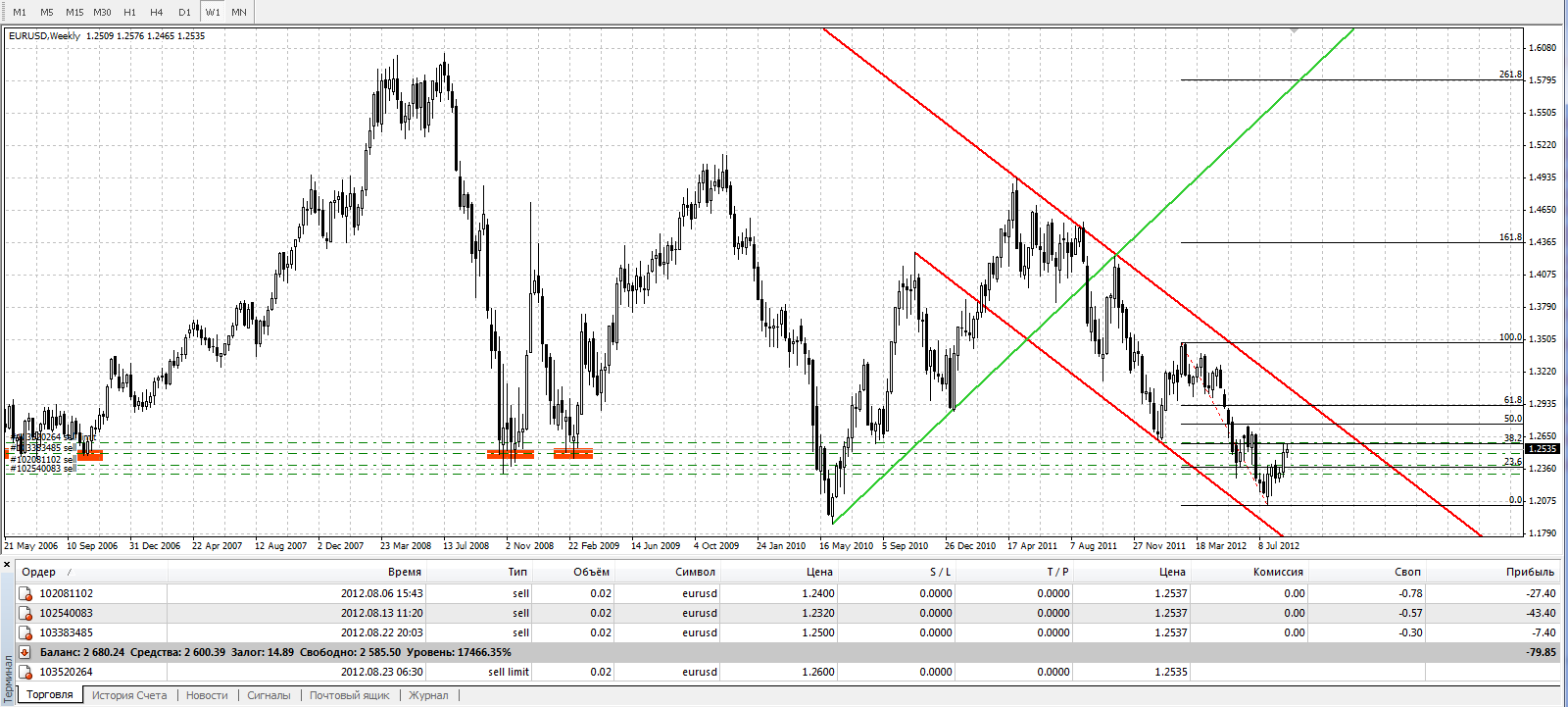The image size is (1568, 707).
Task: Click the profit value -43.40
Action: click(1541, 613)
